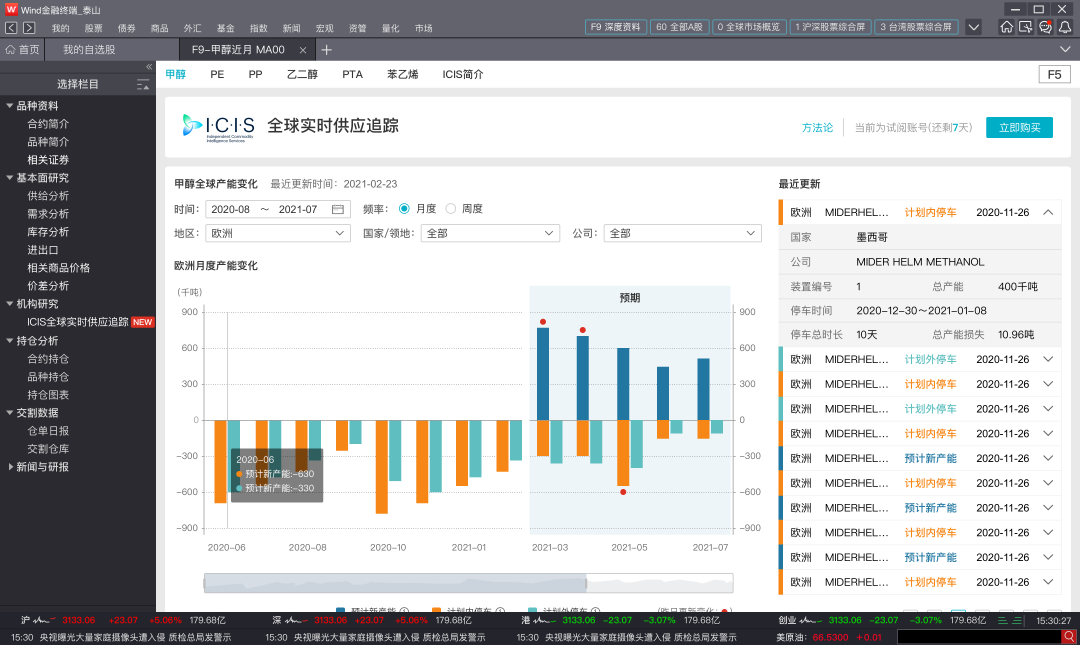The width and height of the screenshot is (1080, 645).
Task: Select 供给分析 in the sidebar
Action: point(48,196)
